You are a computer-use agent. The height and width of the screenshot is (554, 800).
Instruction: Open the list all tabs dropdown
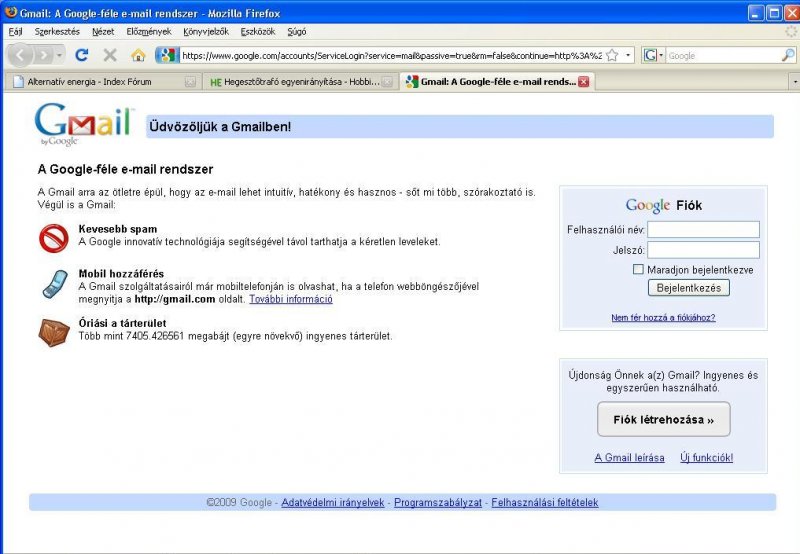click(794, 82)
